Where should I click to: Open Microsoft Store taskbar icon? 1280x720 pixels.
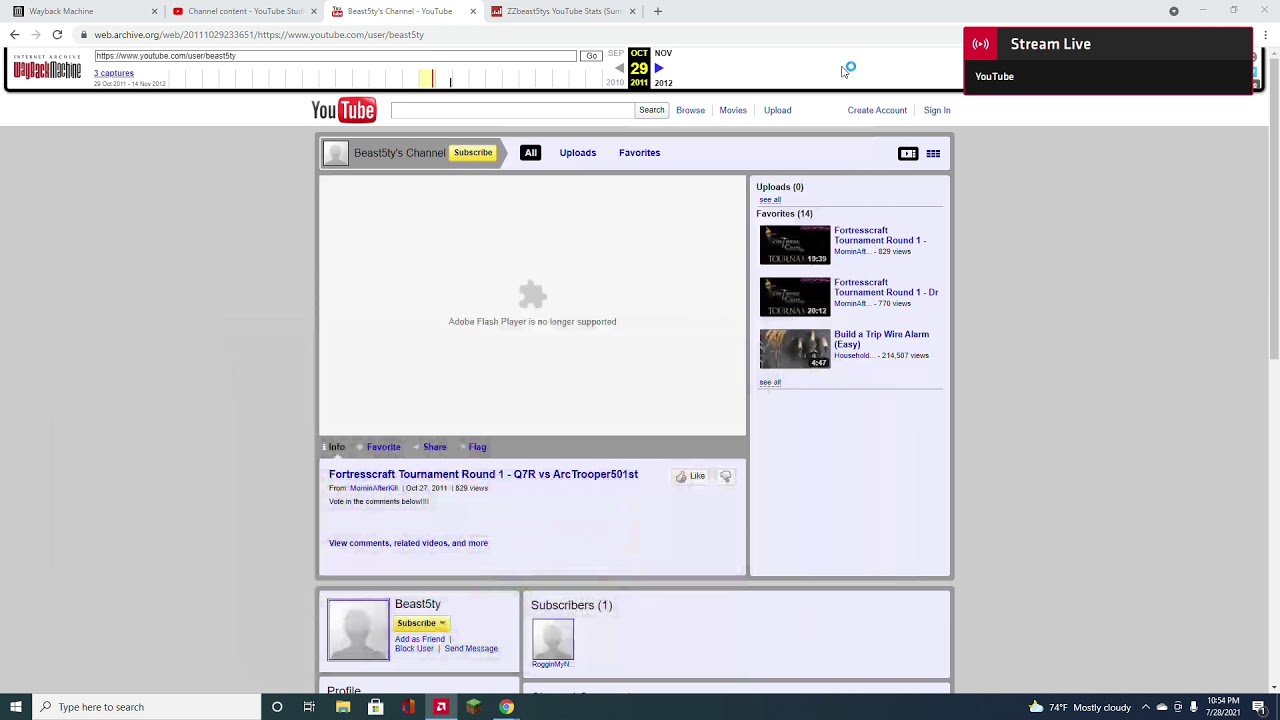[375, 707]
